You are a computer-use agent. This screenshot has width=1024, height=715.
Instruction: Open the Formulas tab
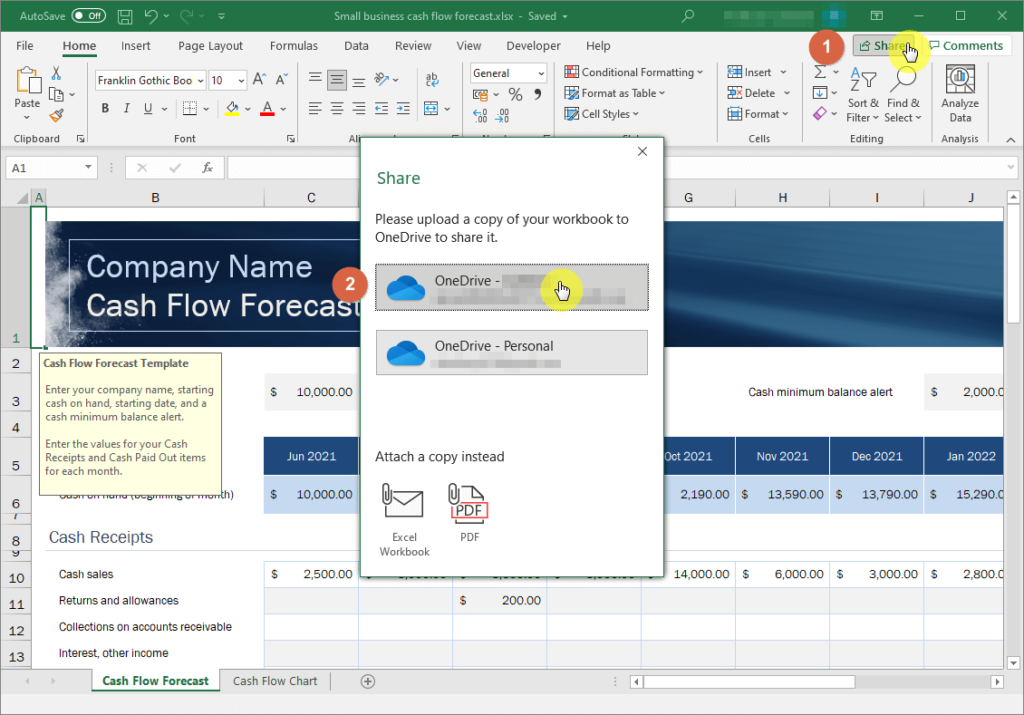click(x=294, y=46)
